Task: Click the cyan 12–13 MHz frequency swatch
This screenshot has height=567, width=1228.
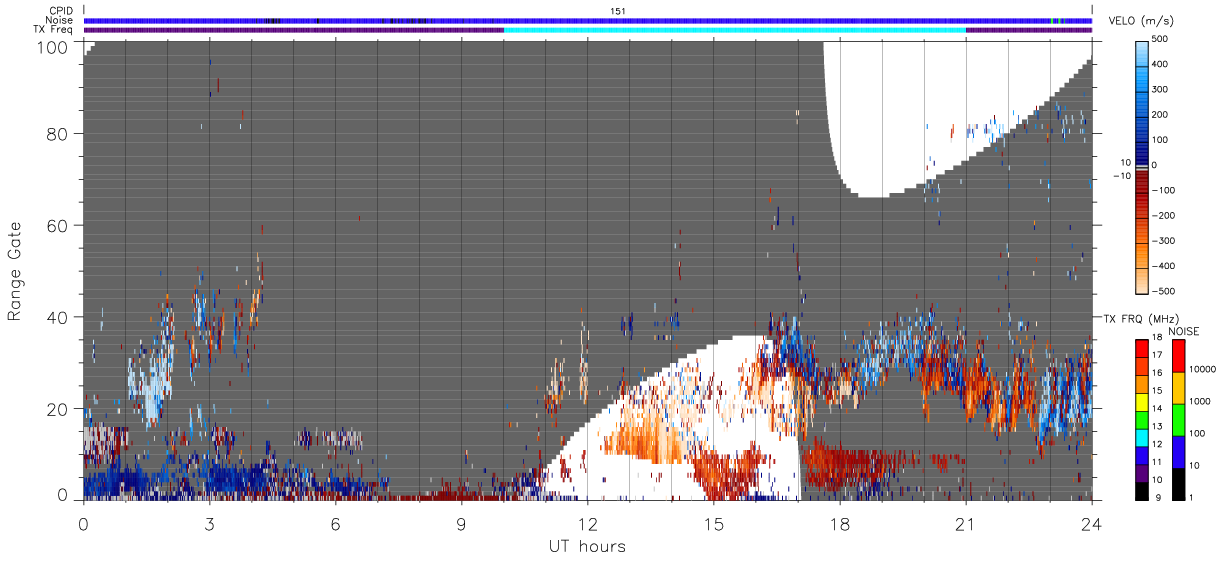Action: [x=1142, y=438]
